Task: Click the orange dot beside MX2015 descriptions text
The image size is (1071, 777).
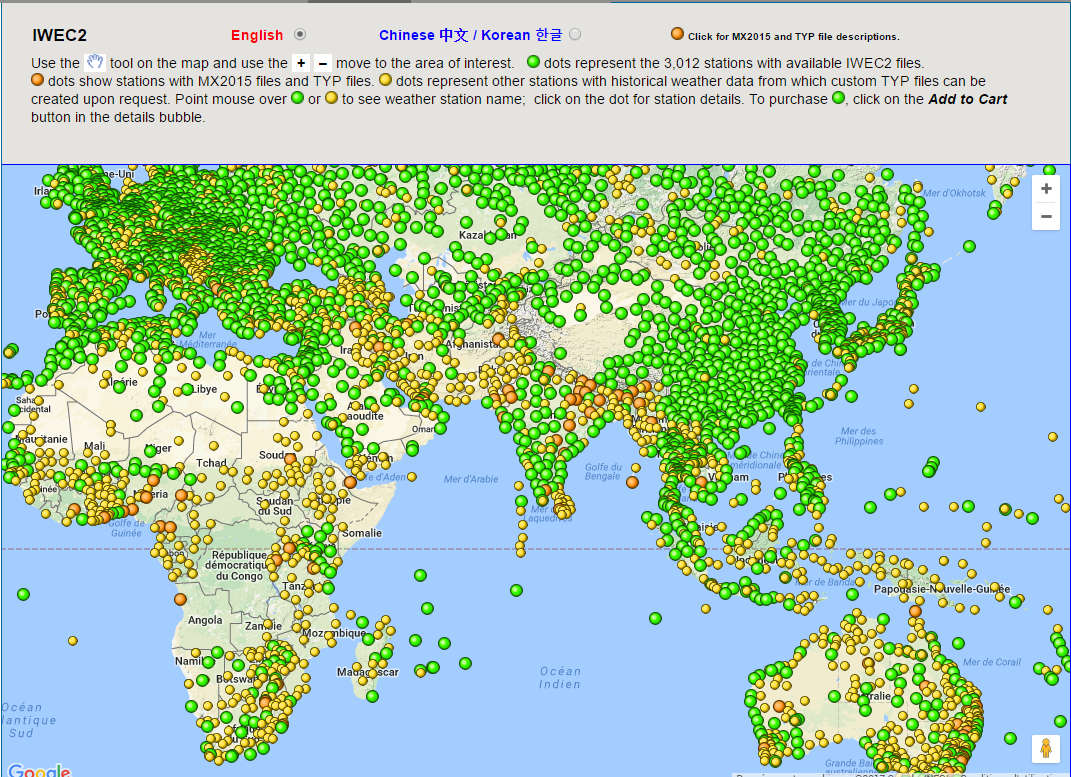Action: [x=677, y=33]
